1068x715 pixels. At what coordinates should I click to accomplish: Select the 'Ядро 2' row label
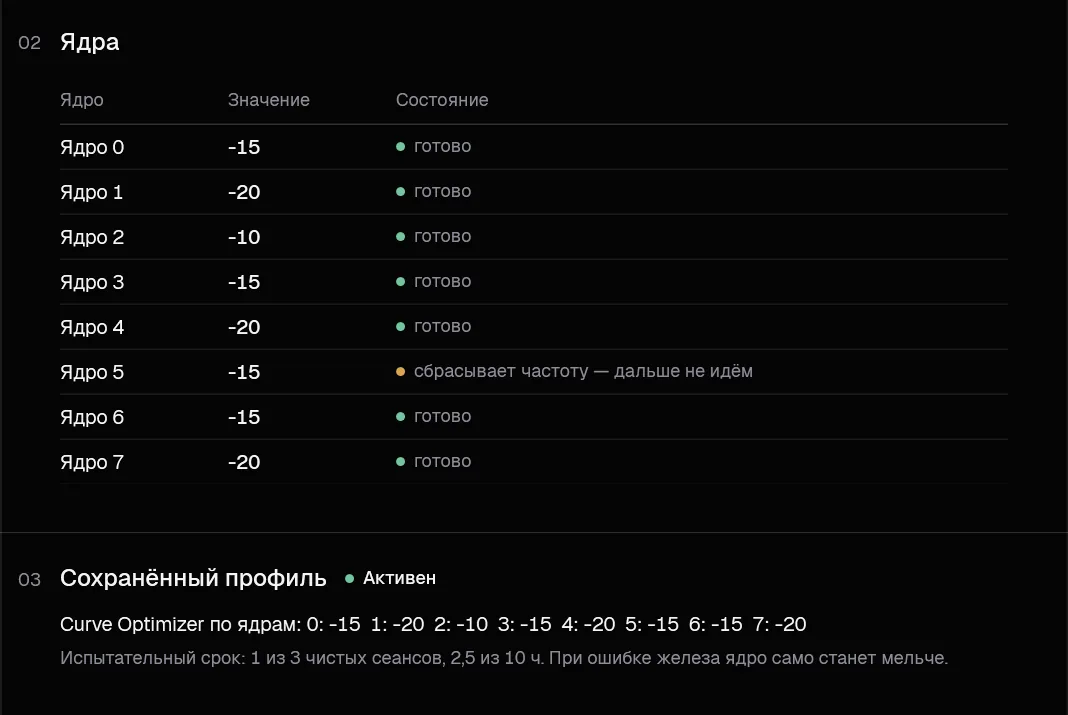point(92,237)
